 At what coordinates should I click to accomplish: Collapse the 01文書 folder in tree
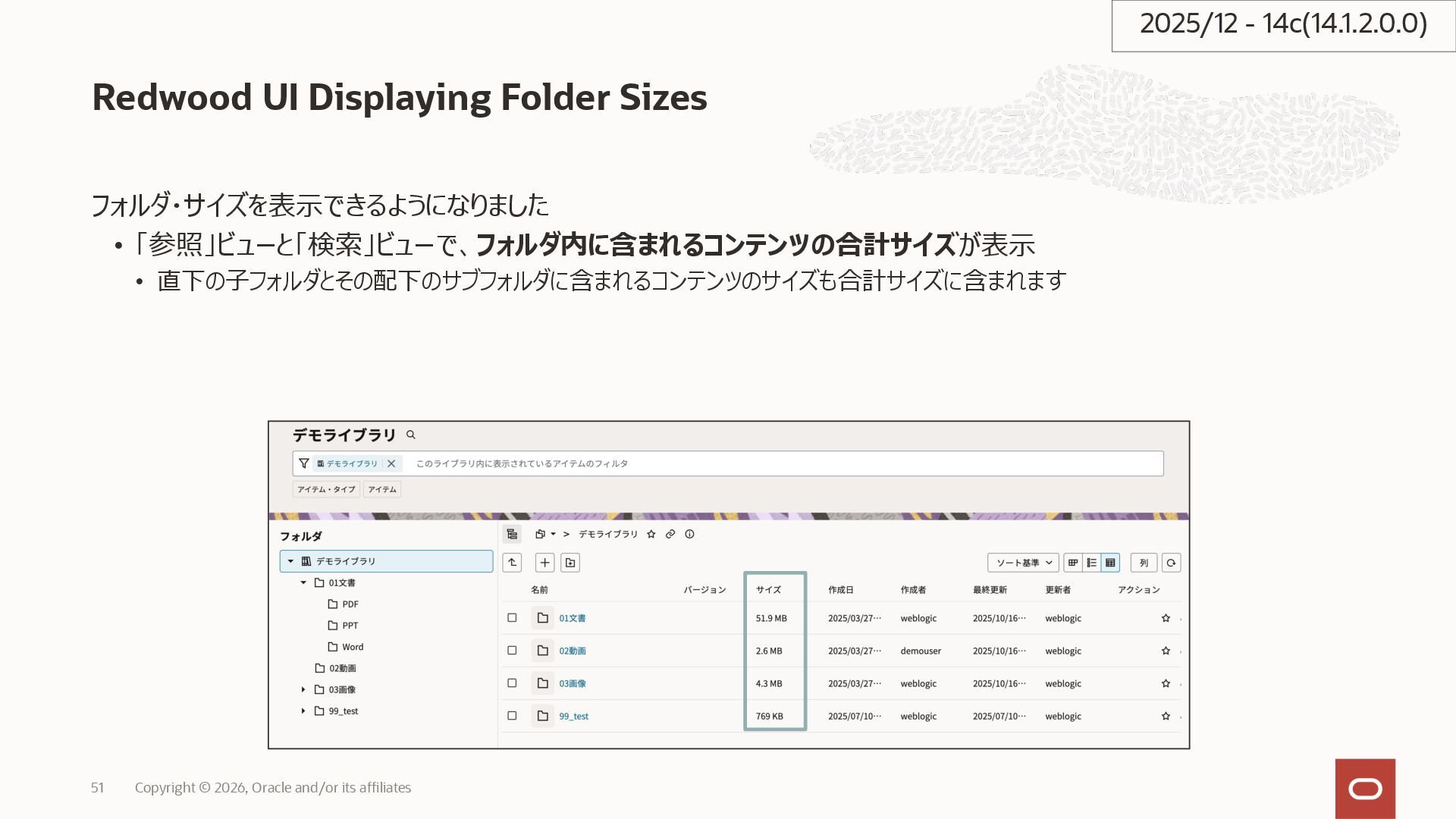click(303, 582)
